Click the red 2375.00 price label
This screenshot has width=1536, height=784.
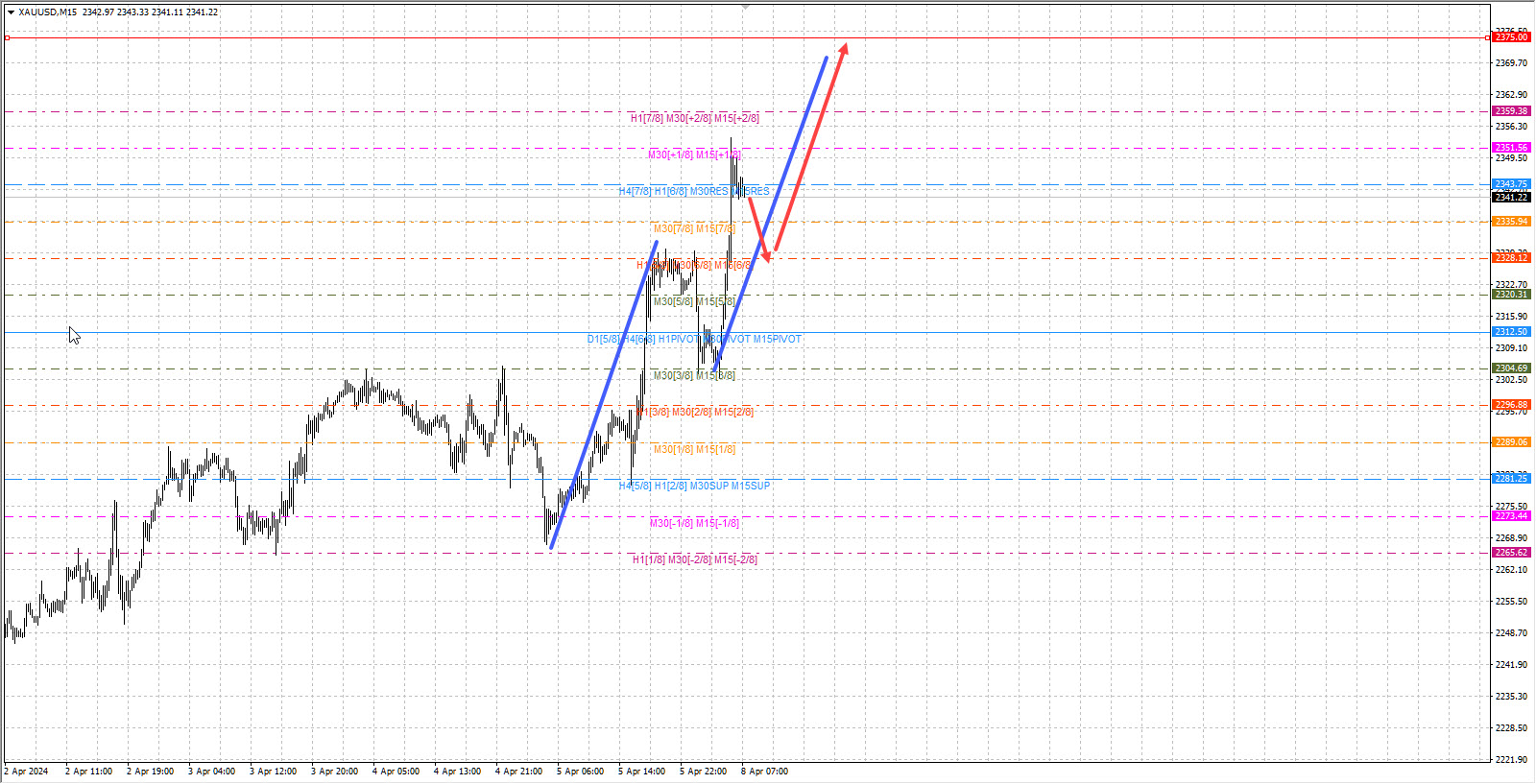(1511, 37)
